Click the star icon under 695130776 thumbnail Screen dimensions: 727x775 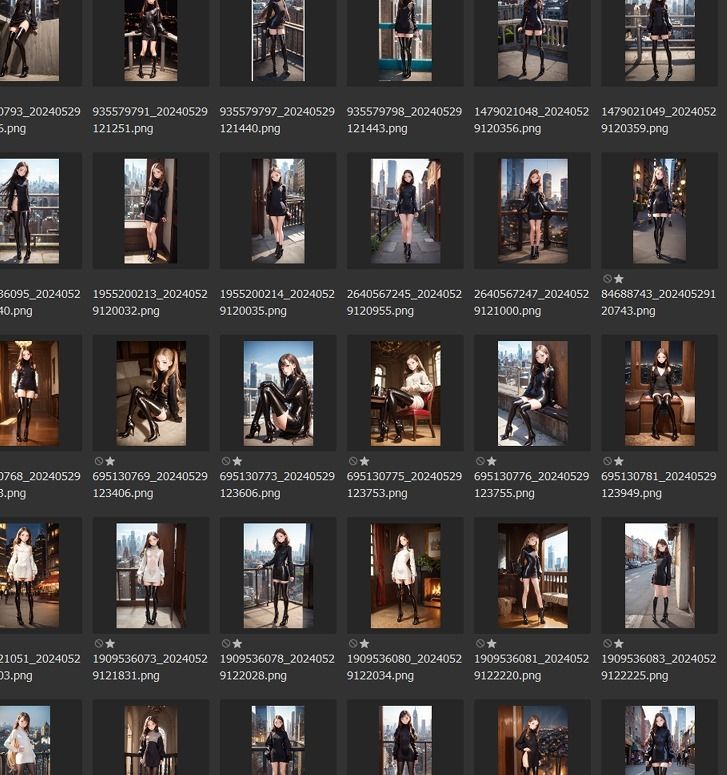pos(491,461)
